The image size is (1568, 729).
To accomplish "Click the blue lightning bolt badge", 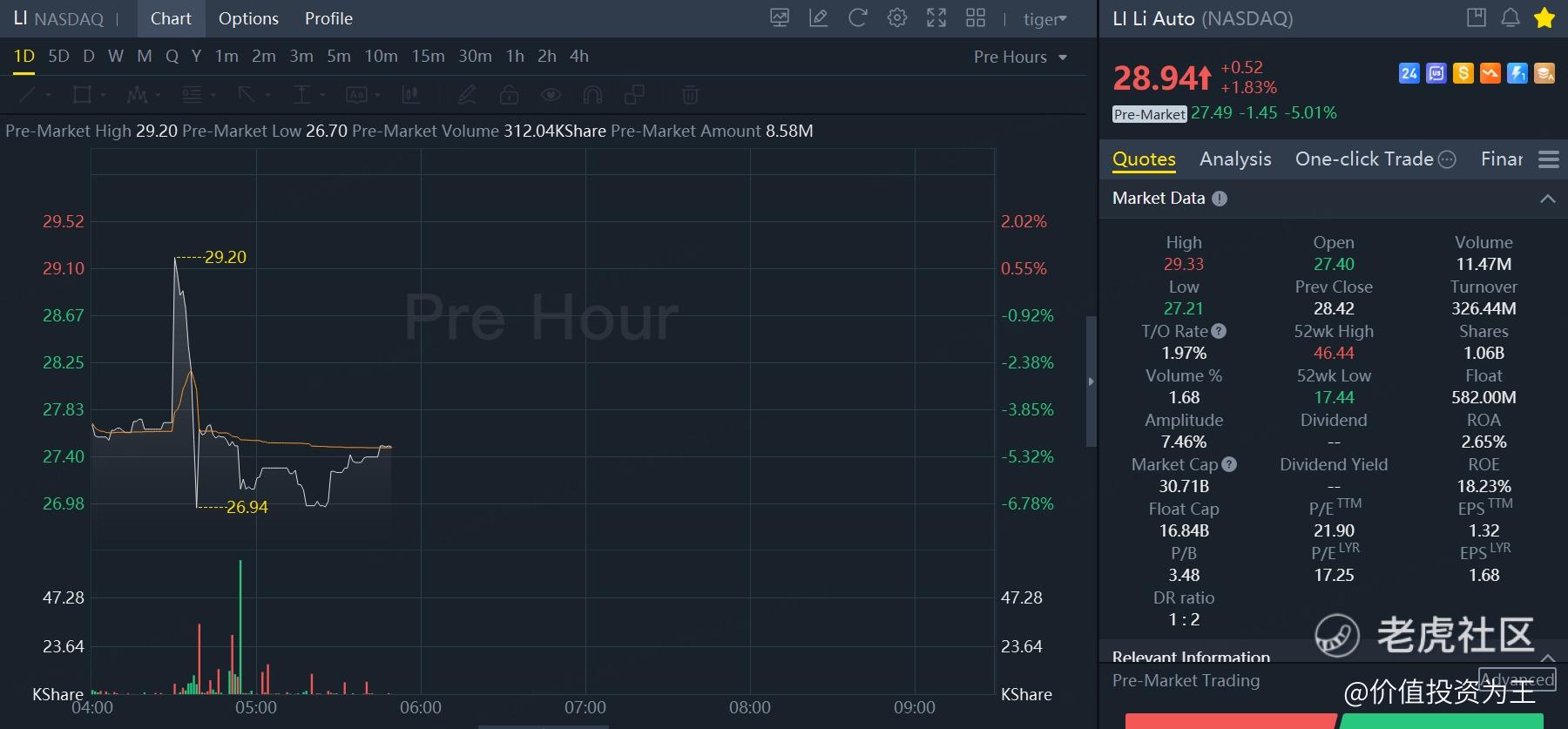I will tap(1517, 74).
